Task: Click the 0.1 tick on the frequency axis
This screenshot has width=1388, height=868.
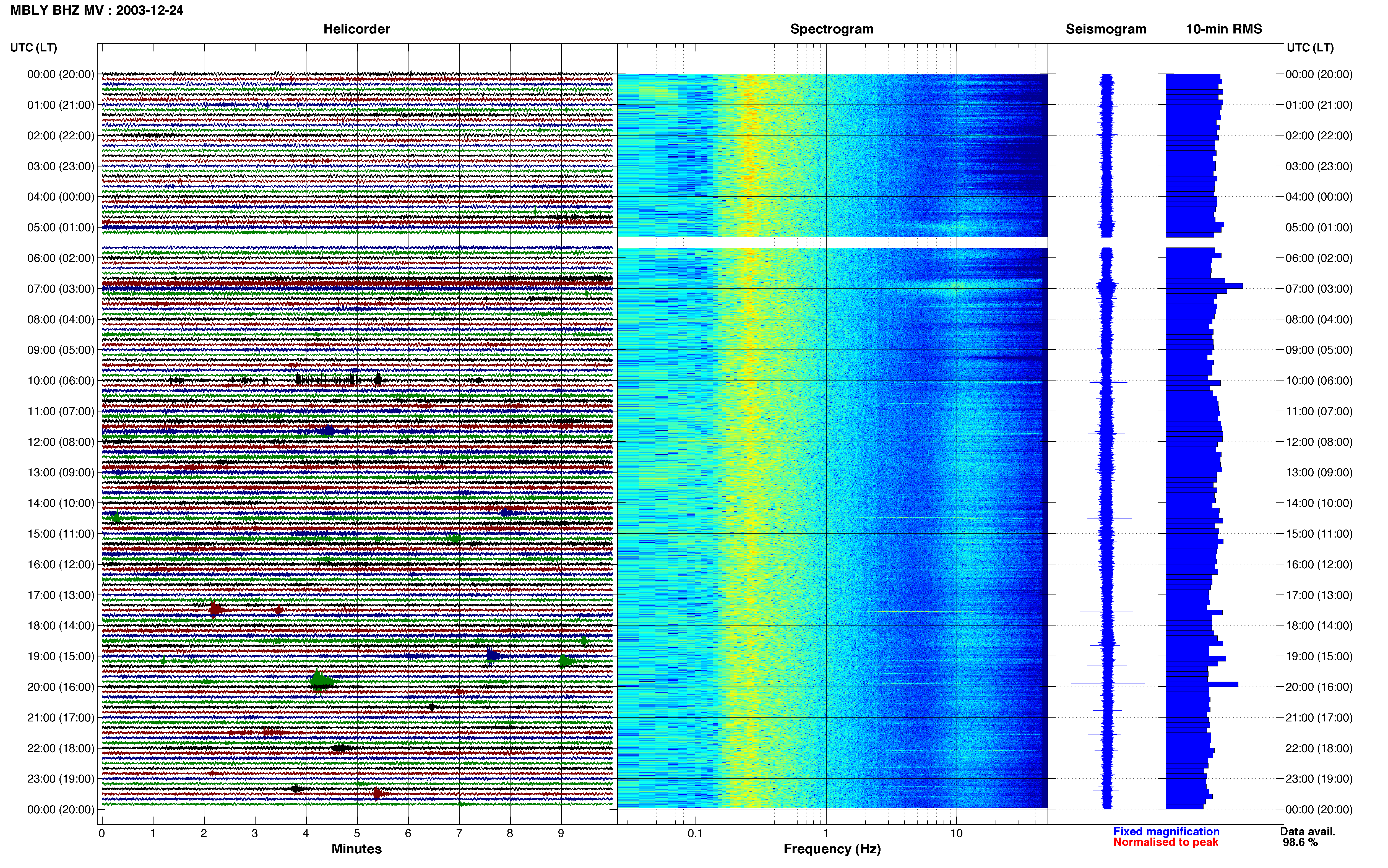Action: click(695, 833)
